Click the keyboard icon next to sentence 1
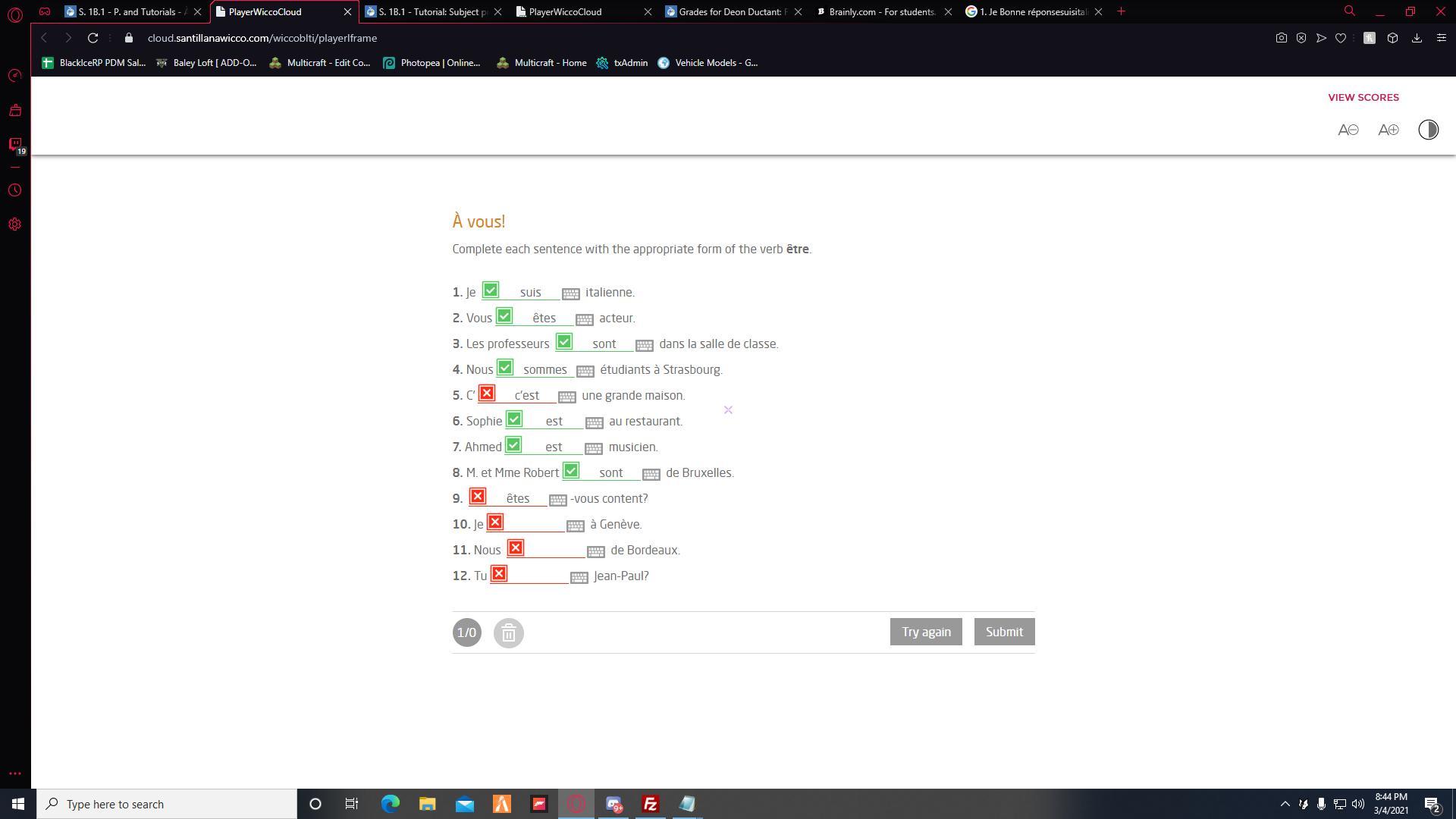 569,293
